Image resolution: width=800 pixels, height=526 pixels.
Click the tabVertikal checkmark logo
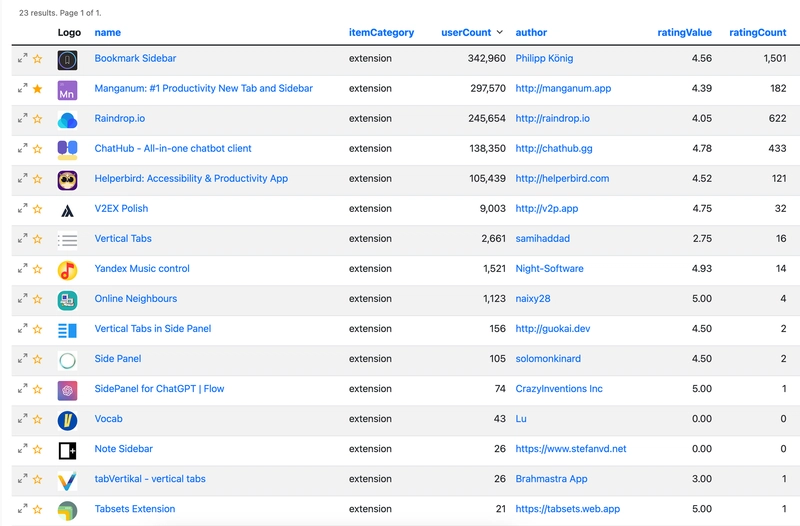point(67,481)
